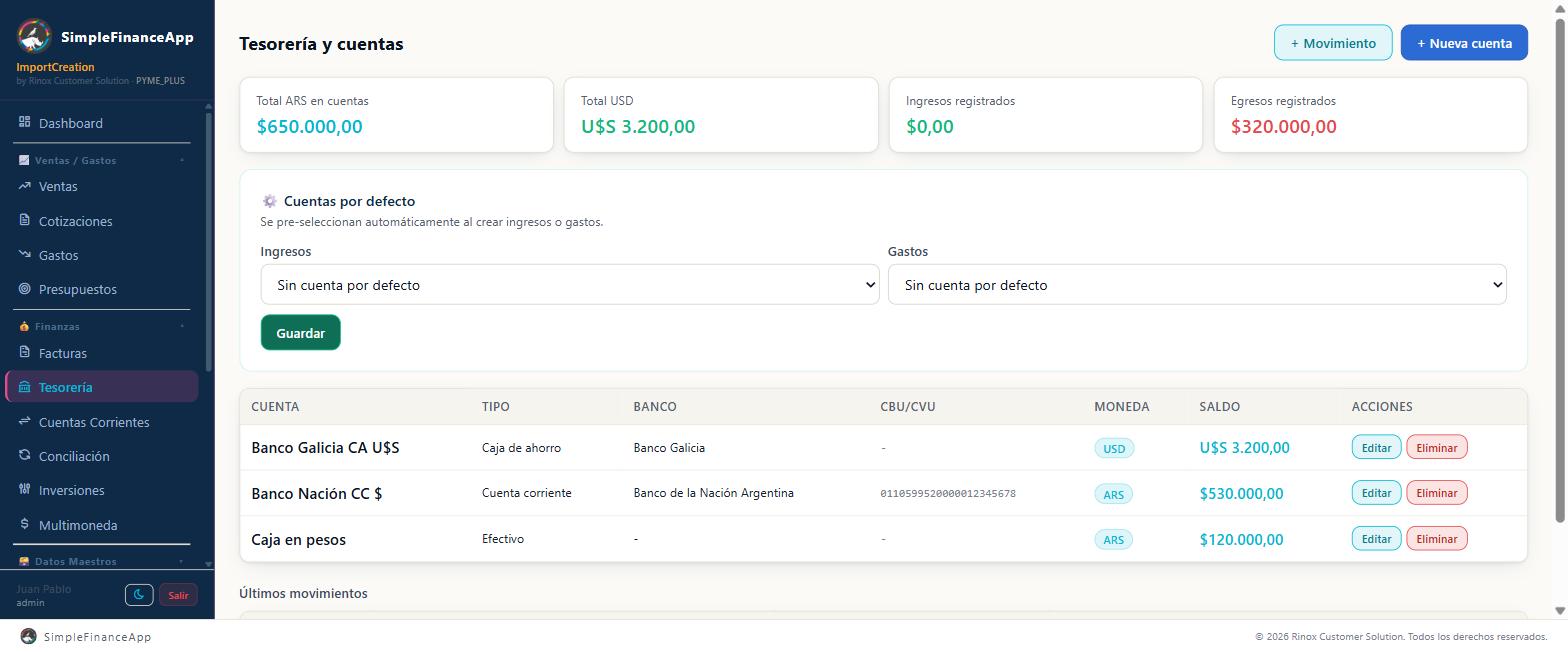Delete the Banco Nación CC $ account
Screen dimensions: 1568x652
[1436, 493]
